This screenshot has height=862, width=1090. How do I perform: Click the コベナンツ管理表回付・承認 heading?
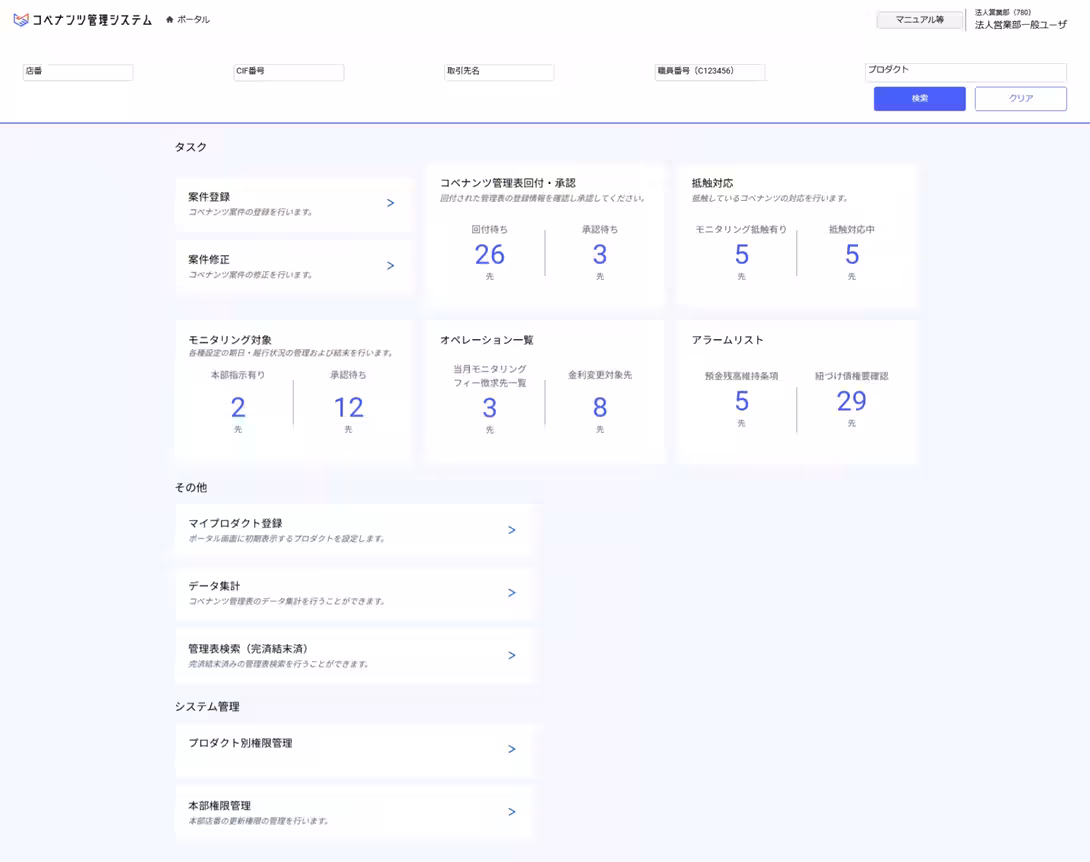point(507,183)
